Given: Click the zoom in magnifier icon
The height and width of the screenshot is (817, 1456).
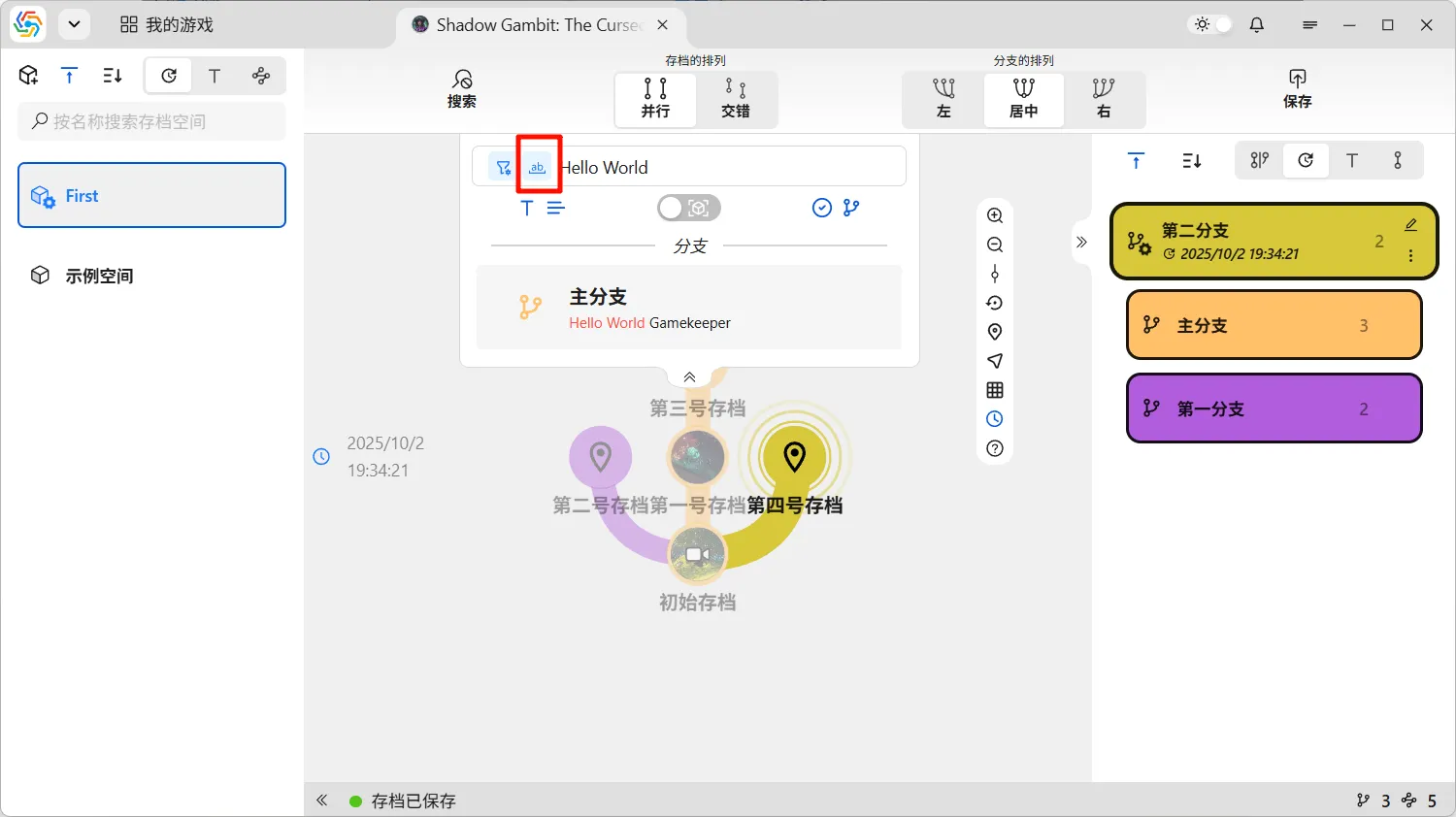Looking at the screenshot, I should tap(995, 215).
